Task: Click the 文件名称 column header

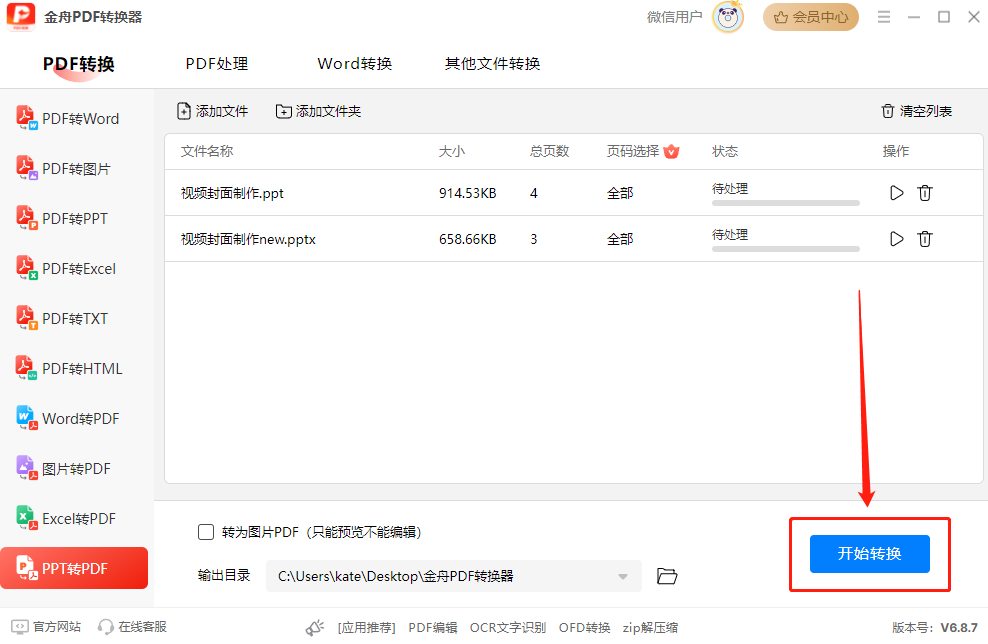Action: pyautogui.click(x=207, y=151)
